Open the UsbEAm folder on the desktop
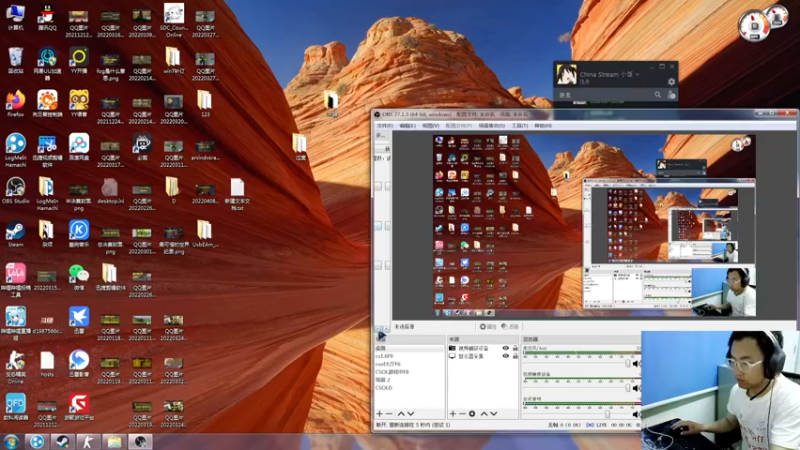 coord(205,234)
